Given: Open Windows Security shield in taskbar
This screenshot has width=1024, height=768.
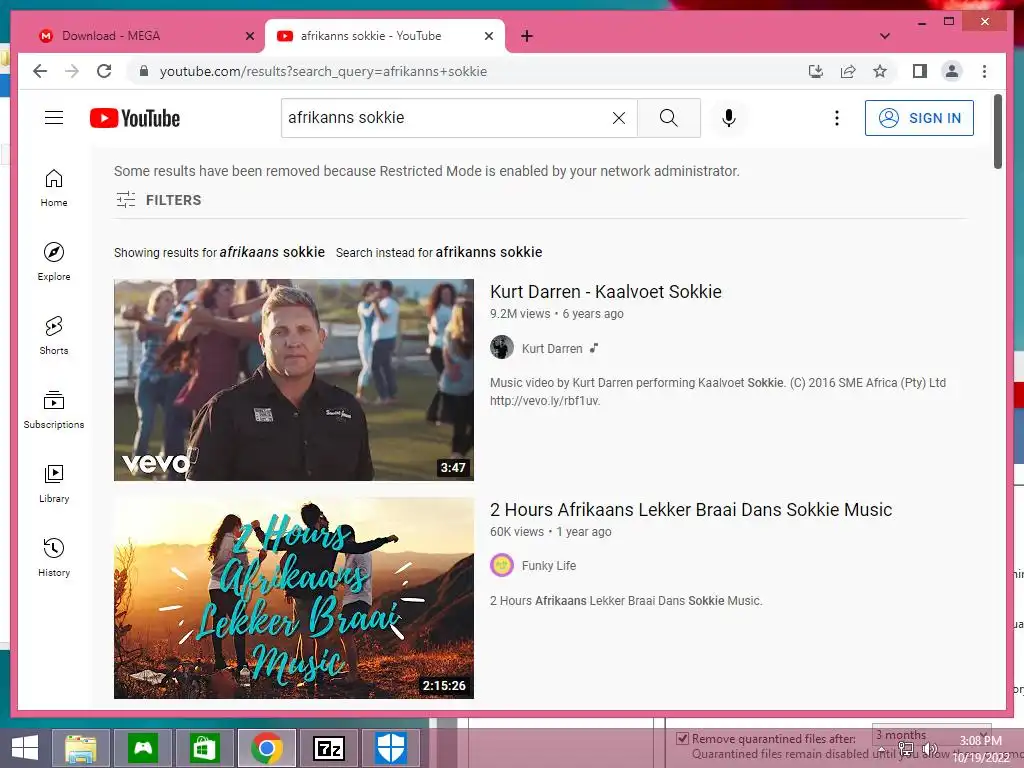Looking at the screenshot, I should [x=391, y=748].
